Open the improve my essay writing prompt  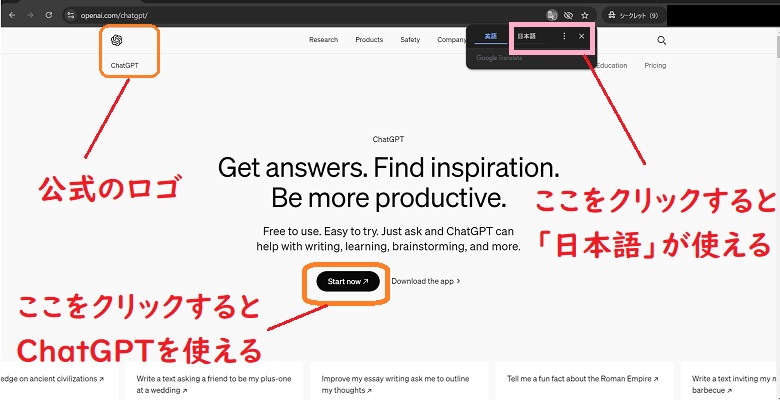click(399, 381)
